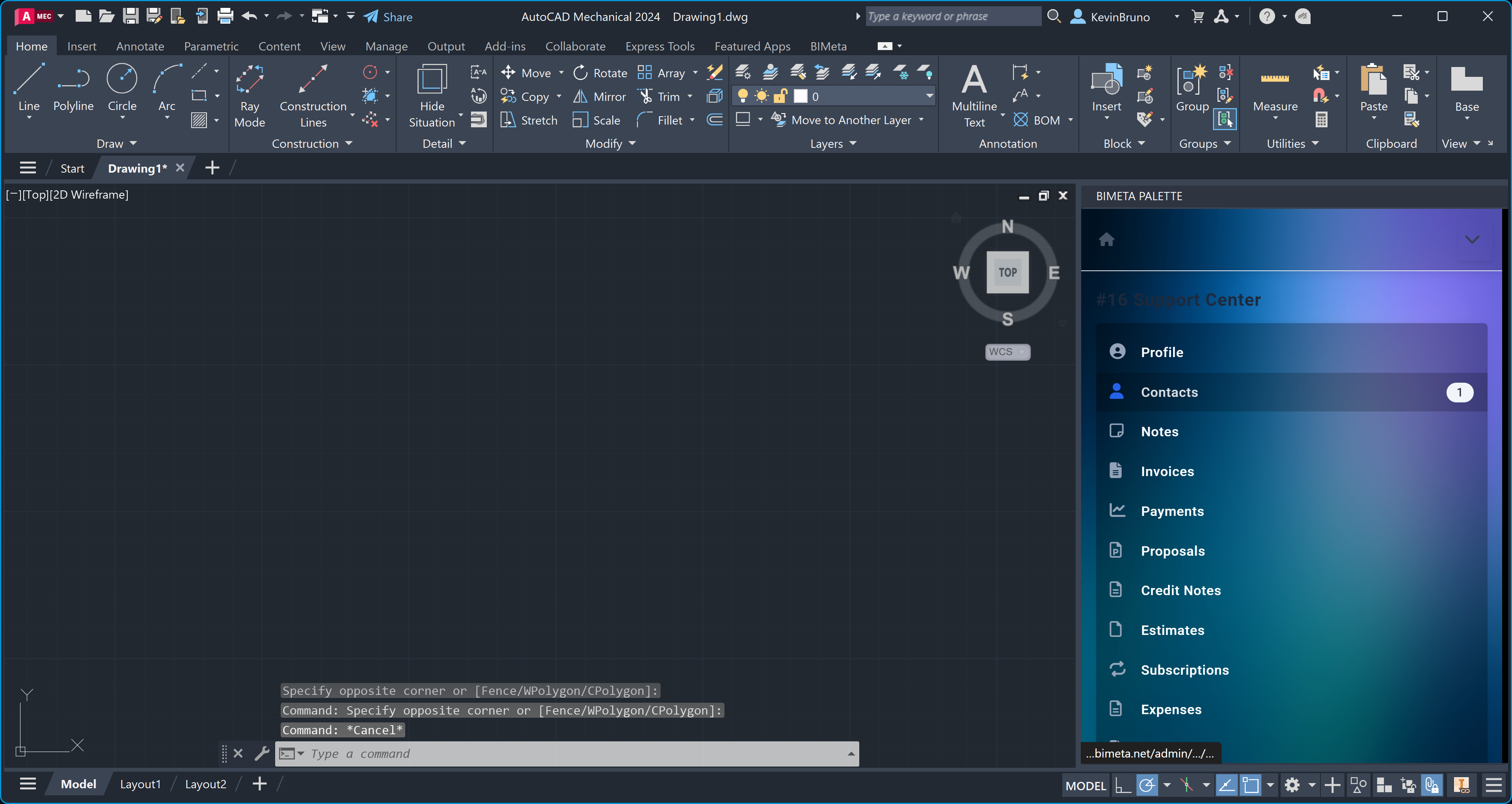Toggle 2D object snap in status bar

[x=1250, y=785]
